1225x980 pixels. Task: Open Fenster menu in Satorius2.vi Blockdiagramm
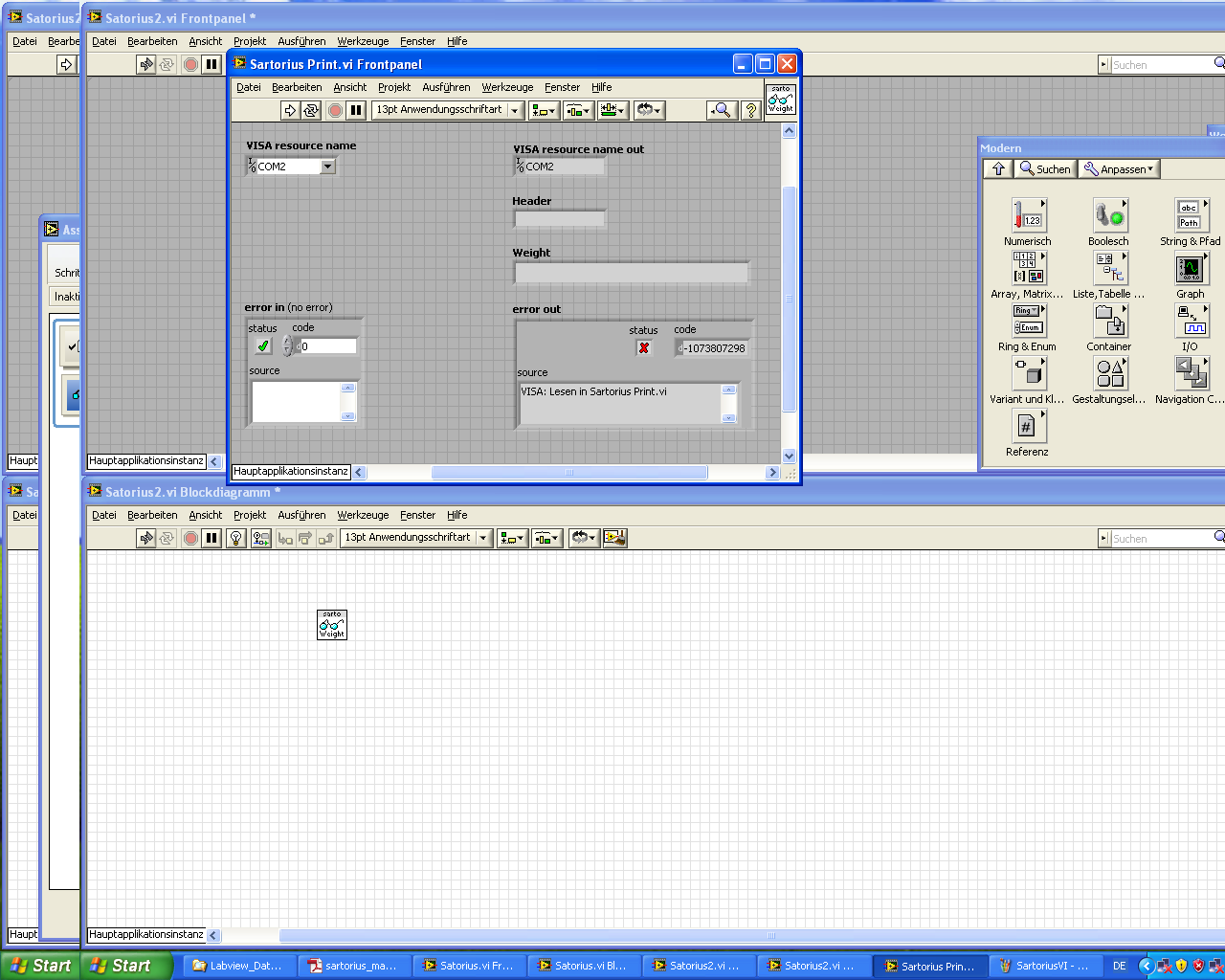(417, 515)
